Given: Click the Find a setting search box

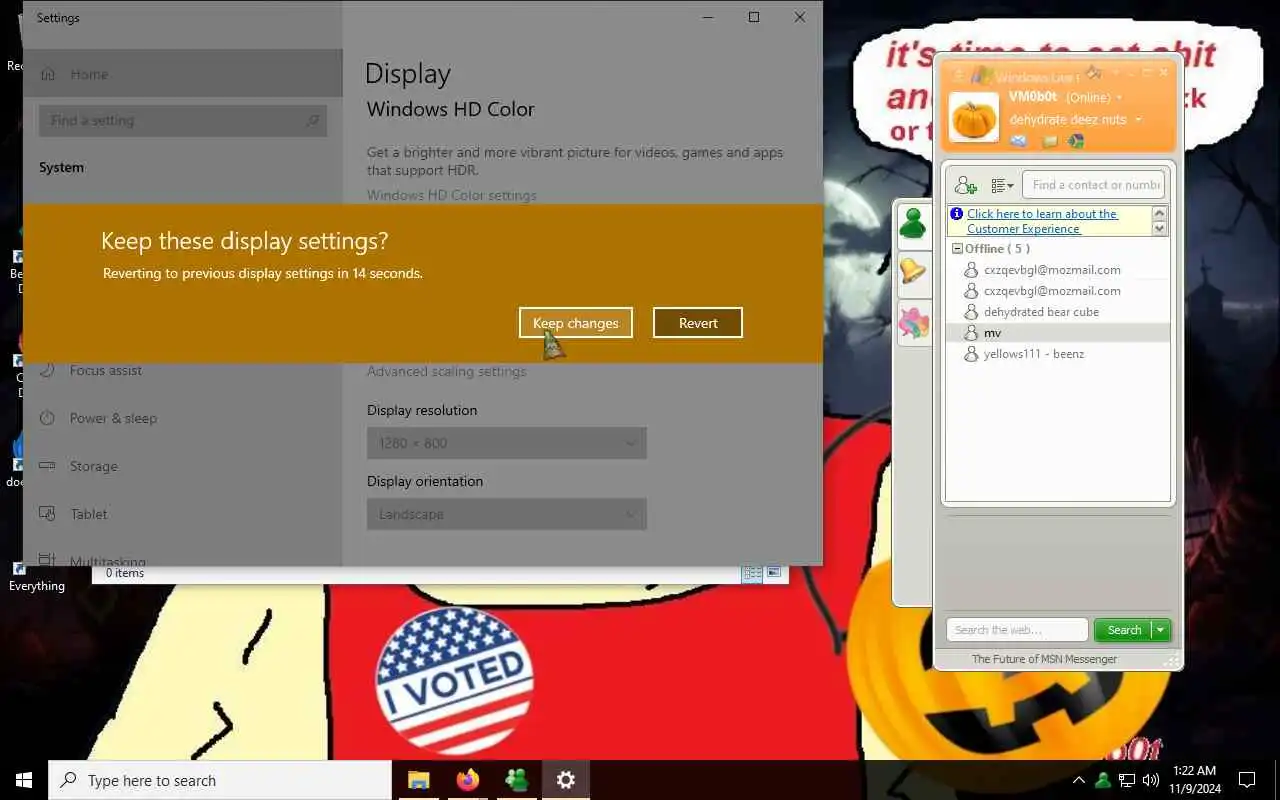Looking at the screenshot, I should (x=183, y=120).
